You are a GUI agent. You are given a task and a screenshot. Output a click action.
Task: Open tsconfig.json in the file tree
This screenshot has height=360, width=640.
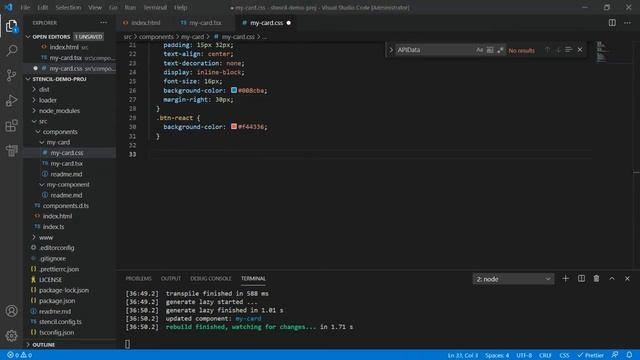[56, 332]
